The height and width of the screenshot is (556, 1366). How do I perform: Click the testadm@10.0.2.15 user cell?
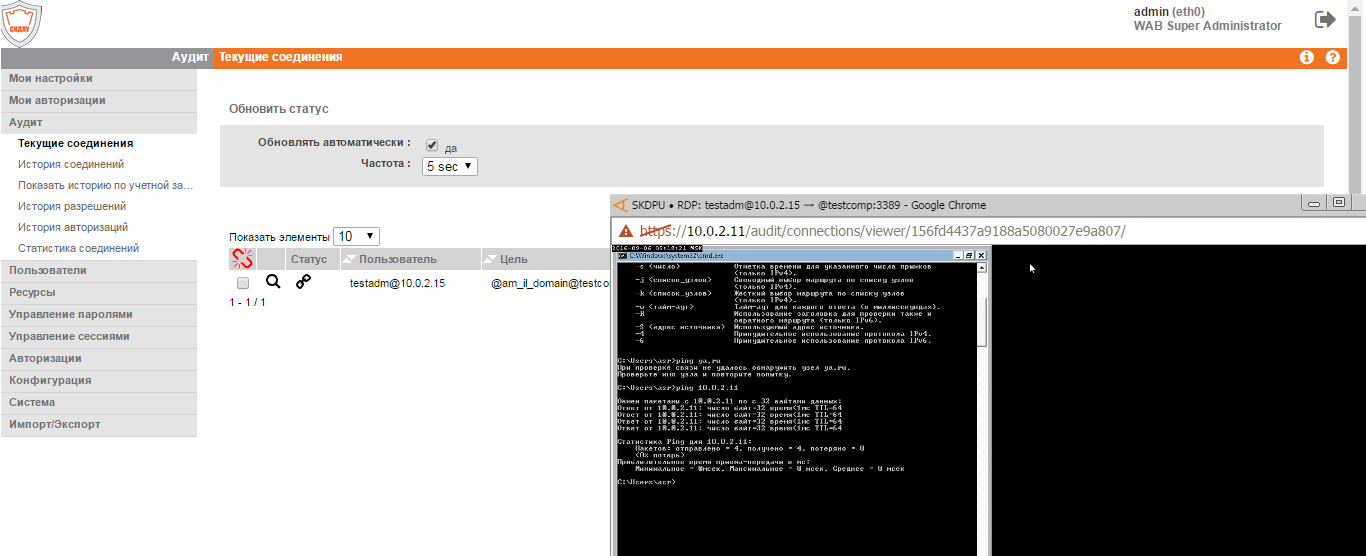click(x=397, y=283)
